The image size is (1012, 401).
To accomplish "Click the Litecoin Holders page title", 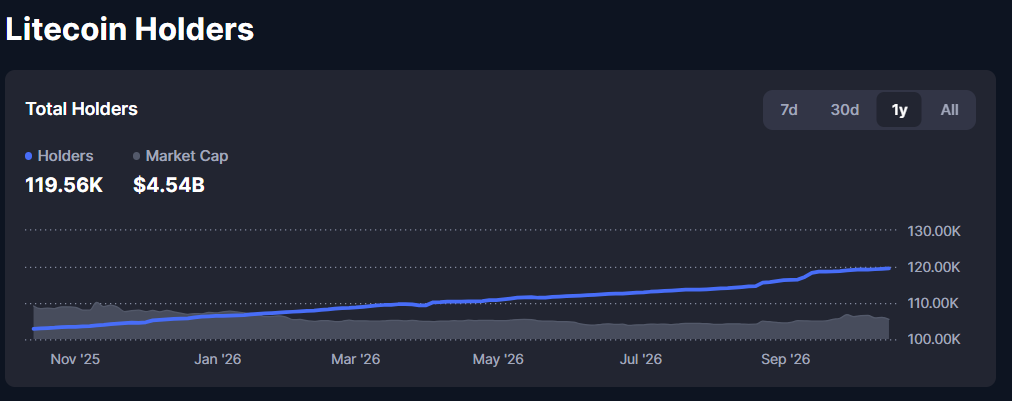I will 130,29.
